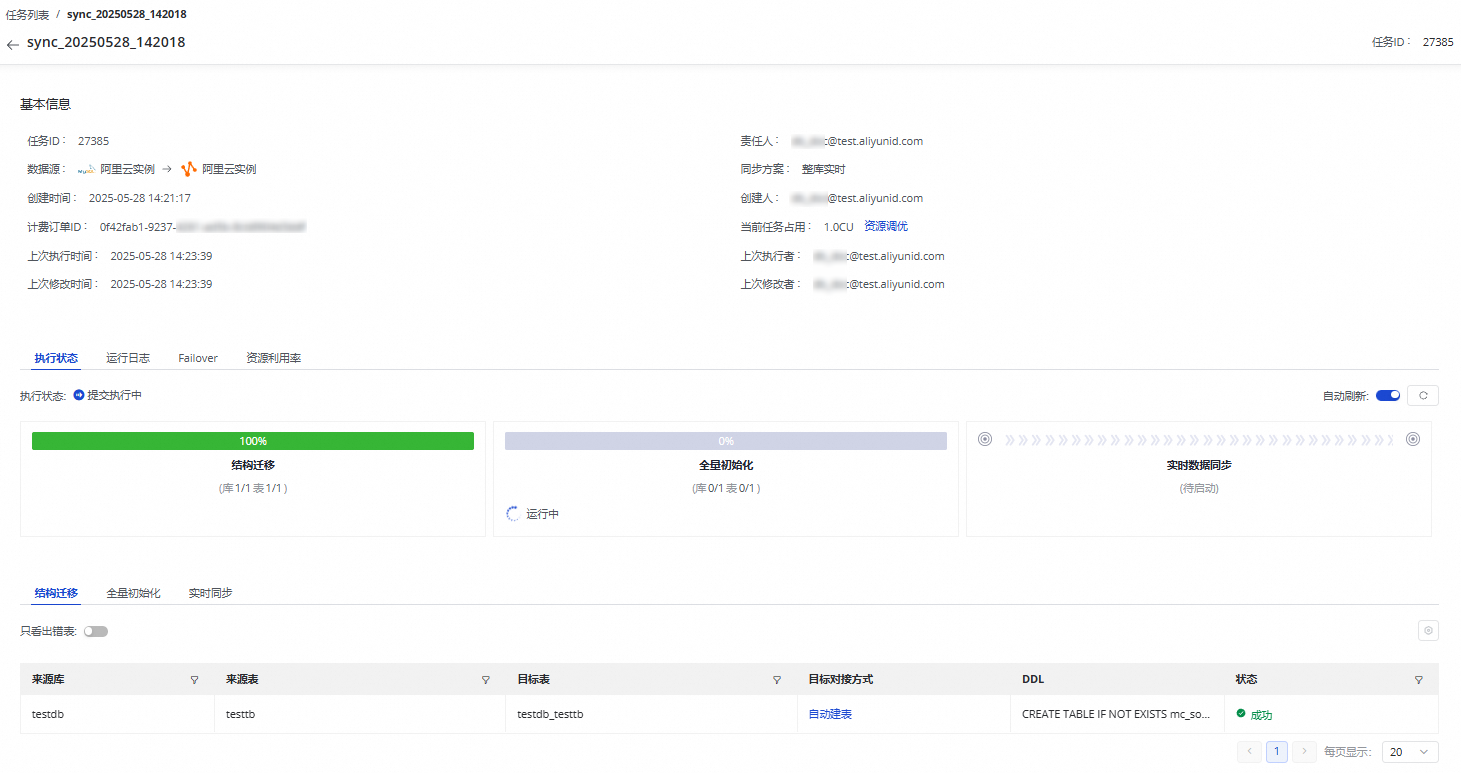This screenshot has height=773, width=1461.
Task: Click the 目标对接方式 column header
Action: (x=841, y=679)
